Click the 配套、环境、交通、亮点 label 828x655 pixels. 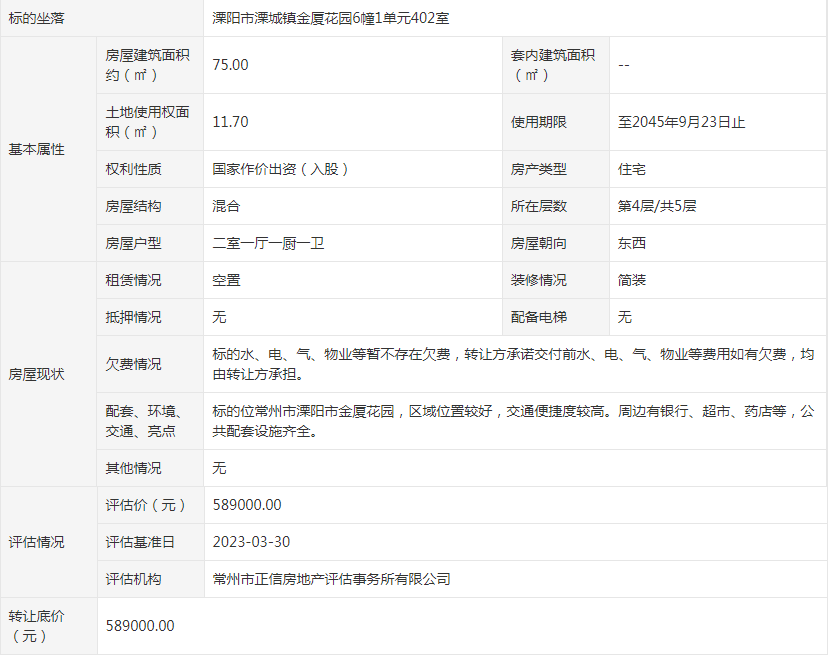coord(144,421)
